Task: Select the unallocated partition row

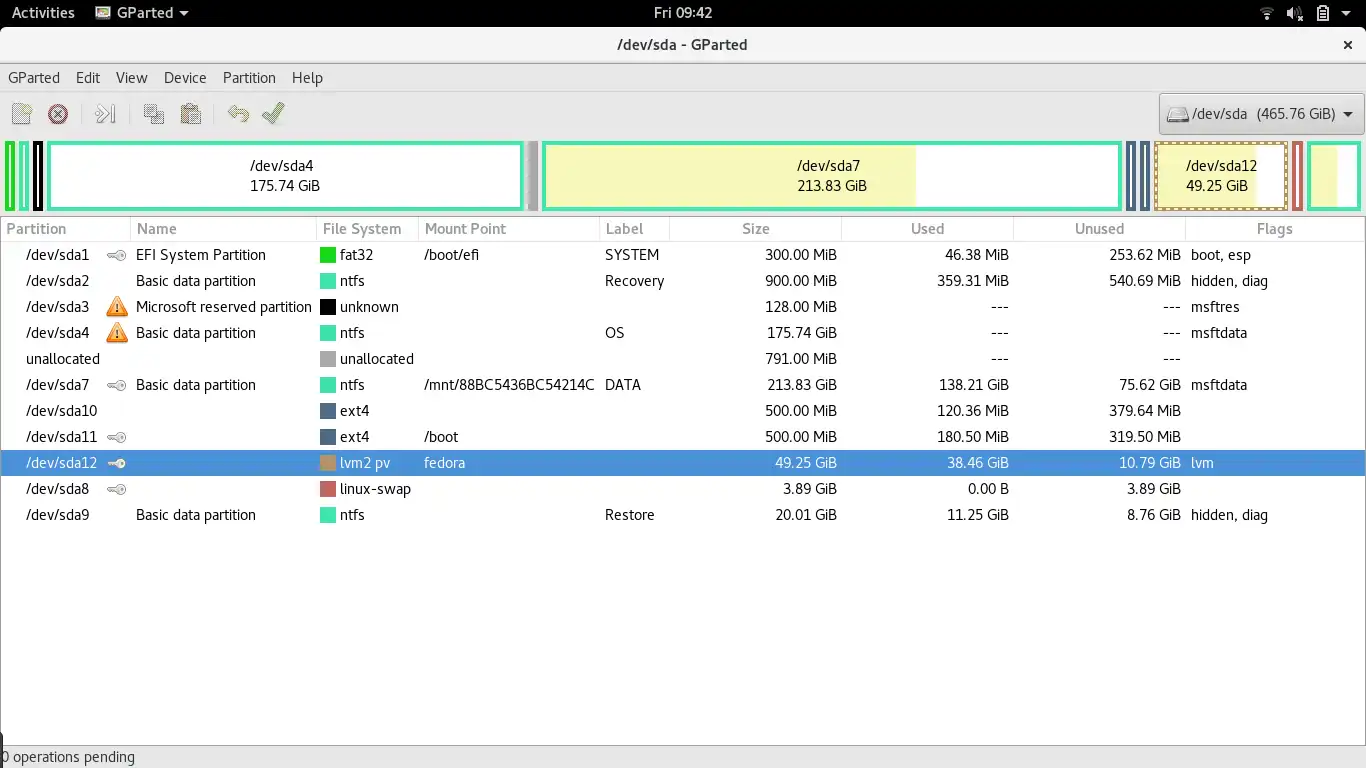Action: [683, 359]
